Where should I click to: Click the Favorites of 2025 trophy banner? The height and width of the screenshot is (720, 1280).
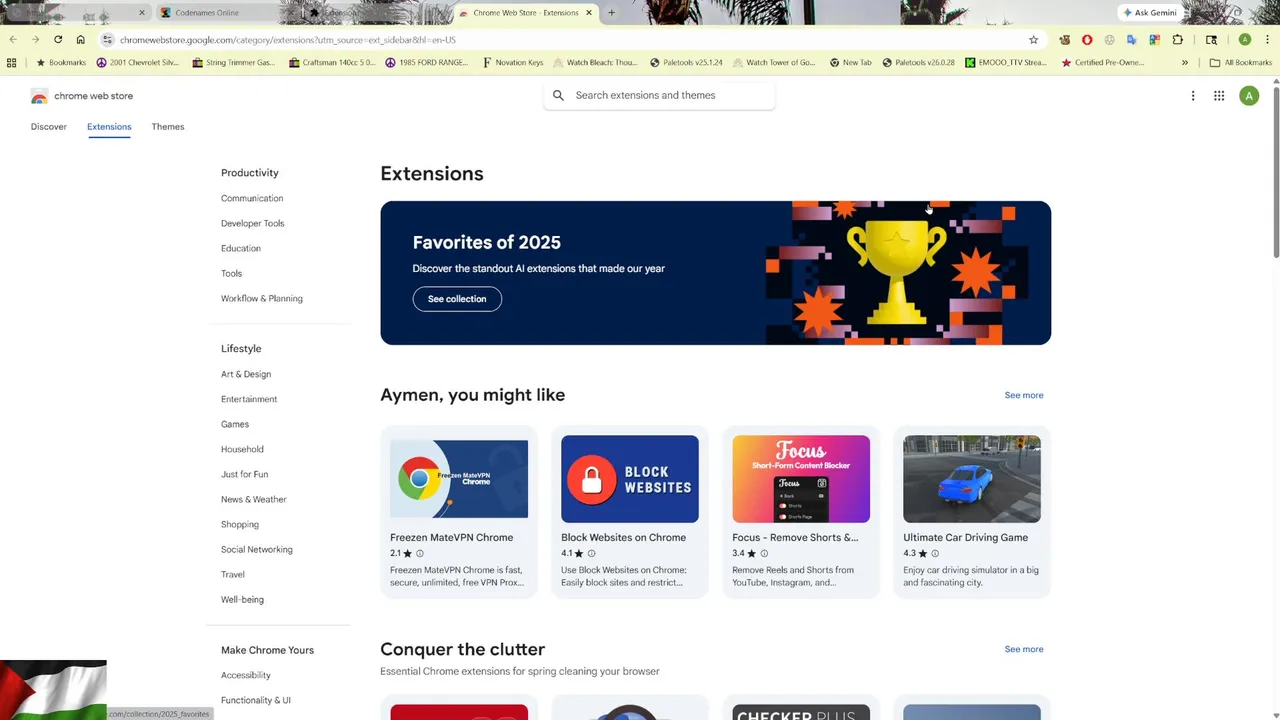tap(715, 273)
